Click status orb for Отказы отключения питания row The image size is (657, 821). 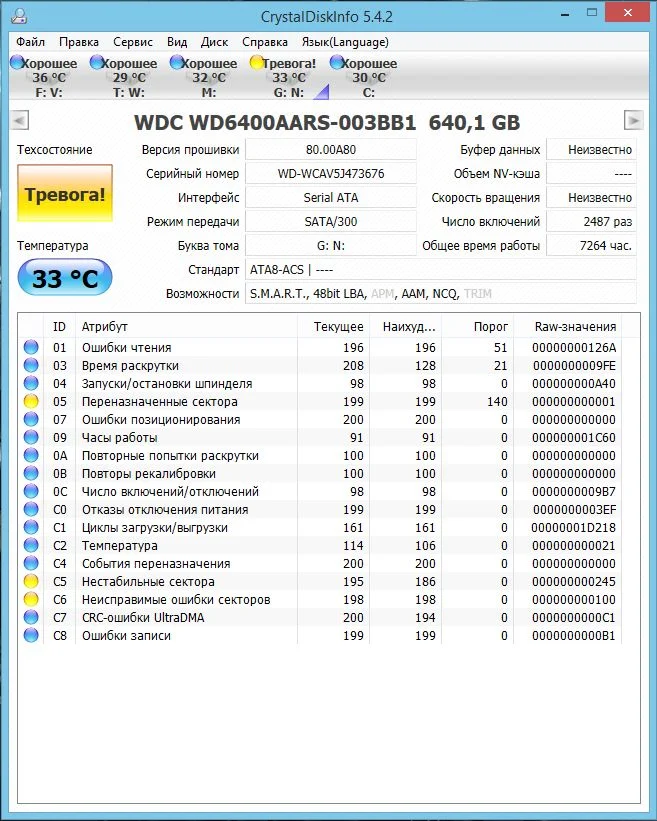pos(31,509)
